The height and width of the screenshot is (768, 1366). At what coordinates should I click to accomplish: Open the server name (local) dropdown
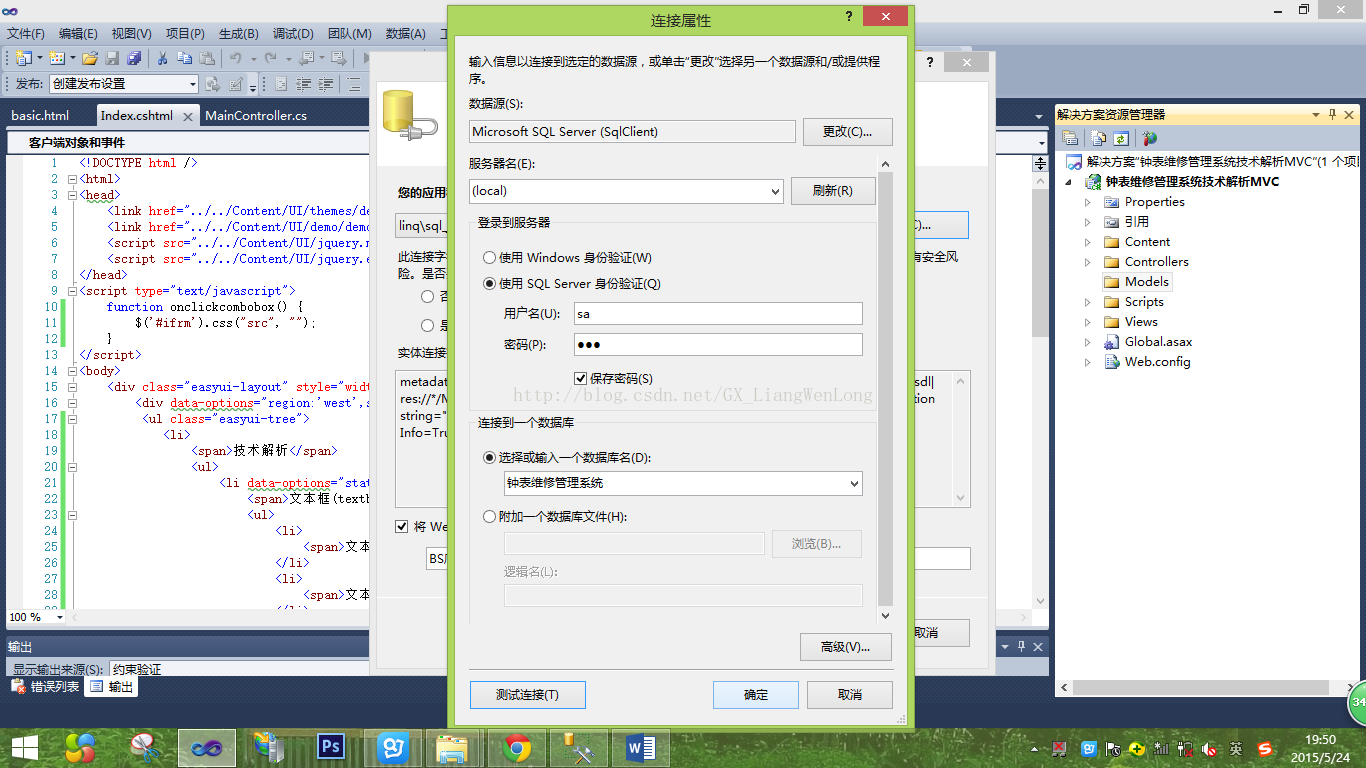click(x=775, y=191)
